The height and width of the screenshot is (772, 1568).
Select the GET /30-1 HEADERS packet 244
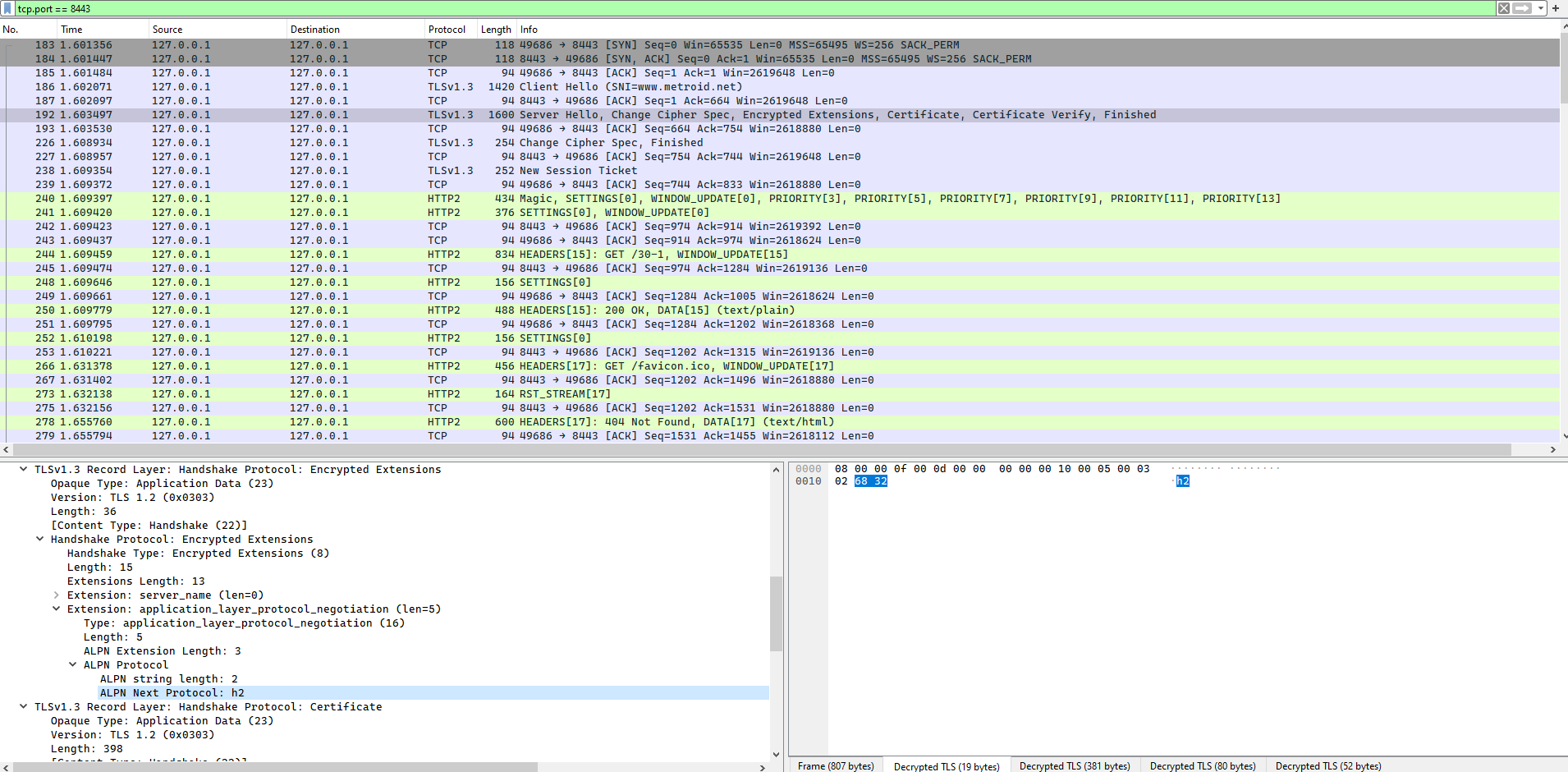coord(780,255)
